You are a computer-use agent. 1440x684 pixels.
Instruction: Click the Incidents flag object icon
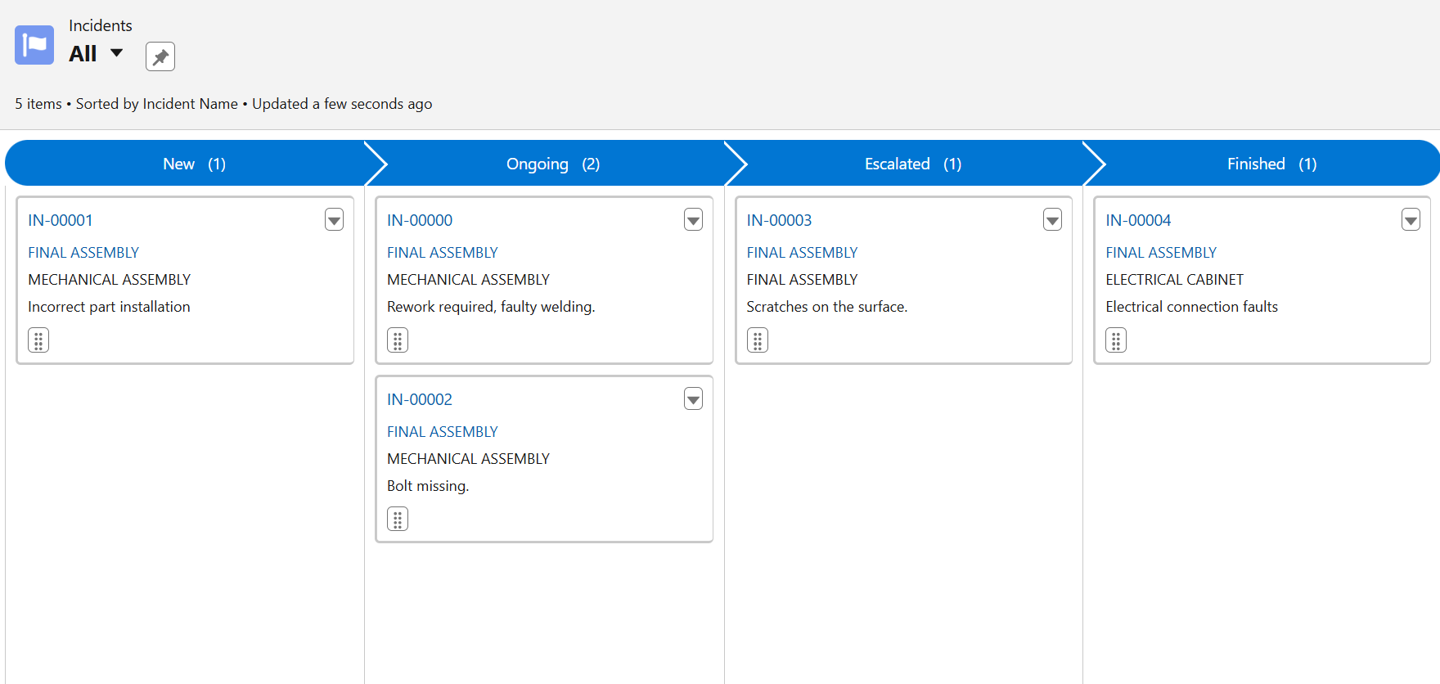tap(34, 45)
